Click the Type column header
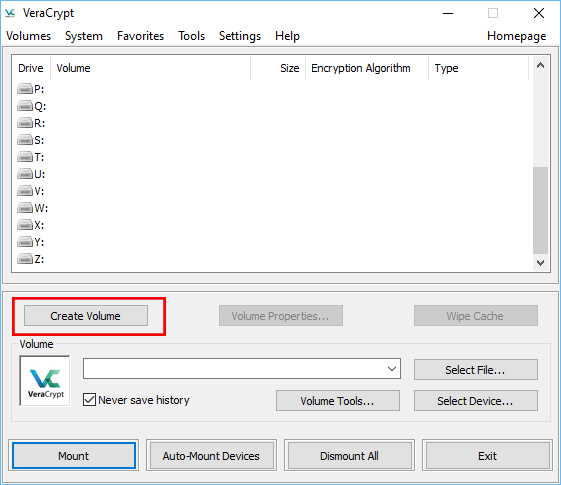The image size is (561, 485). click(x=478, y=68)
